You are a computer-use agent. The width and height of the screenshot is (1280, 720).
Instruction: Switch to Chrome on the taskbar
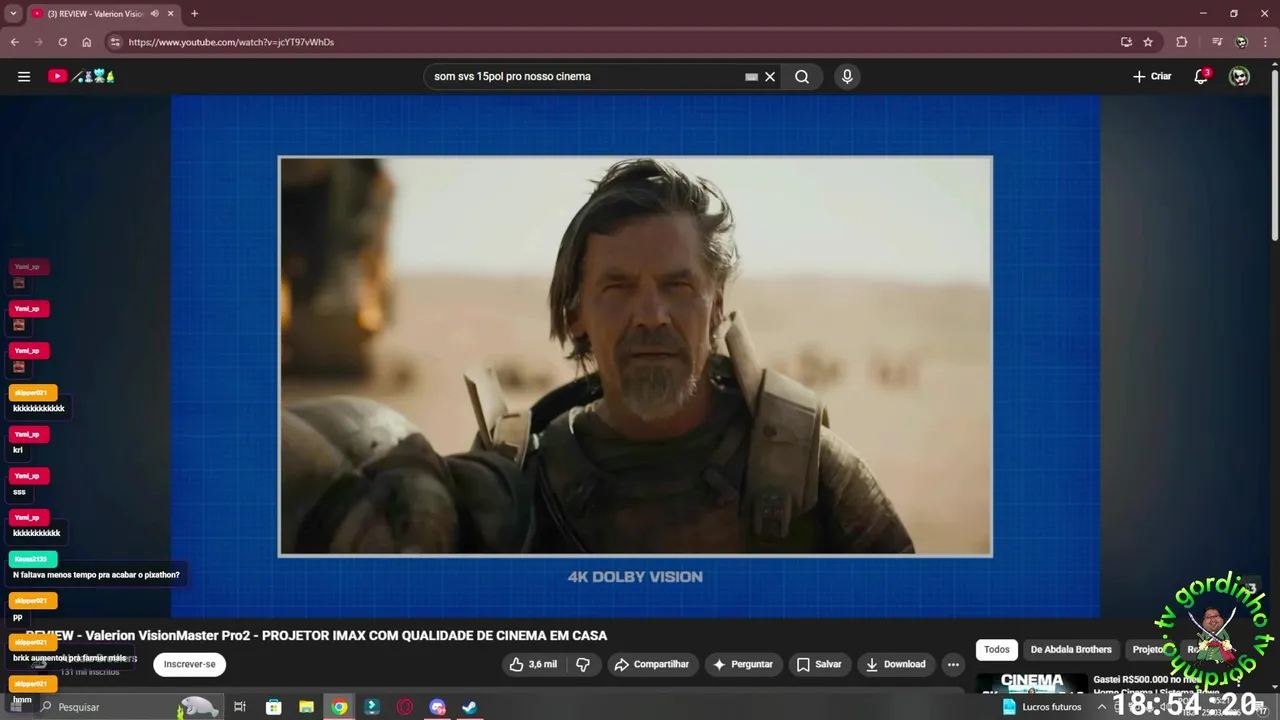339,707
